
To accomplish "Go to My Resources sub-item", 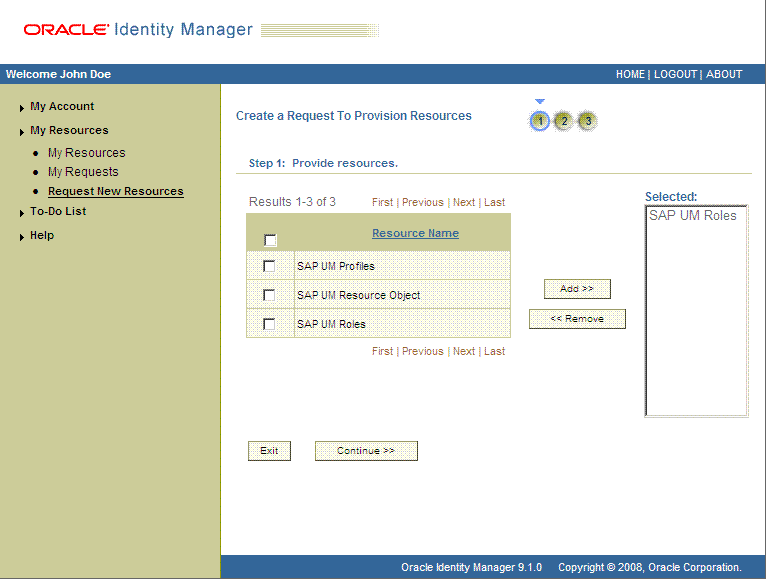I will (86, 153).
